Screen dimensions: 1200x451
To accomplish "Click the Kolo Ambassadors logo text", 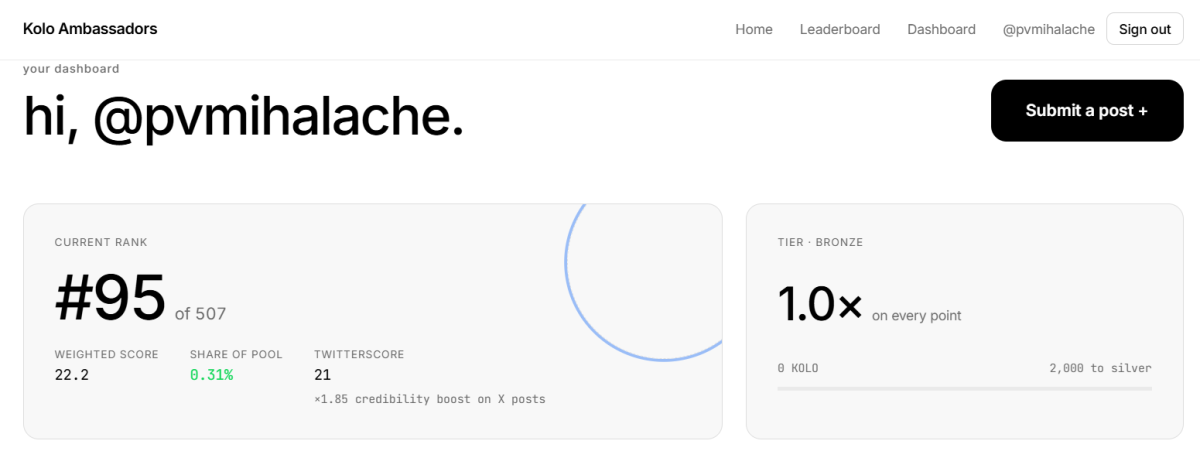I will (90, 29).
